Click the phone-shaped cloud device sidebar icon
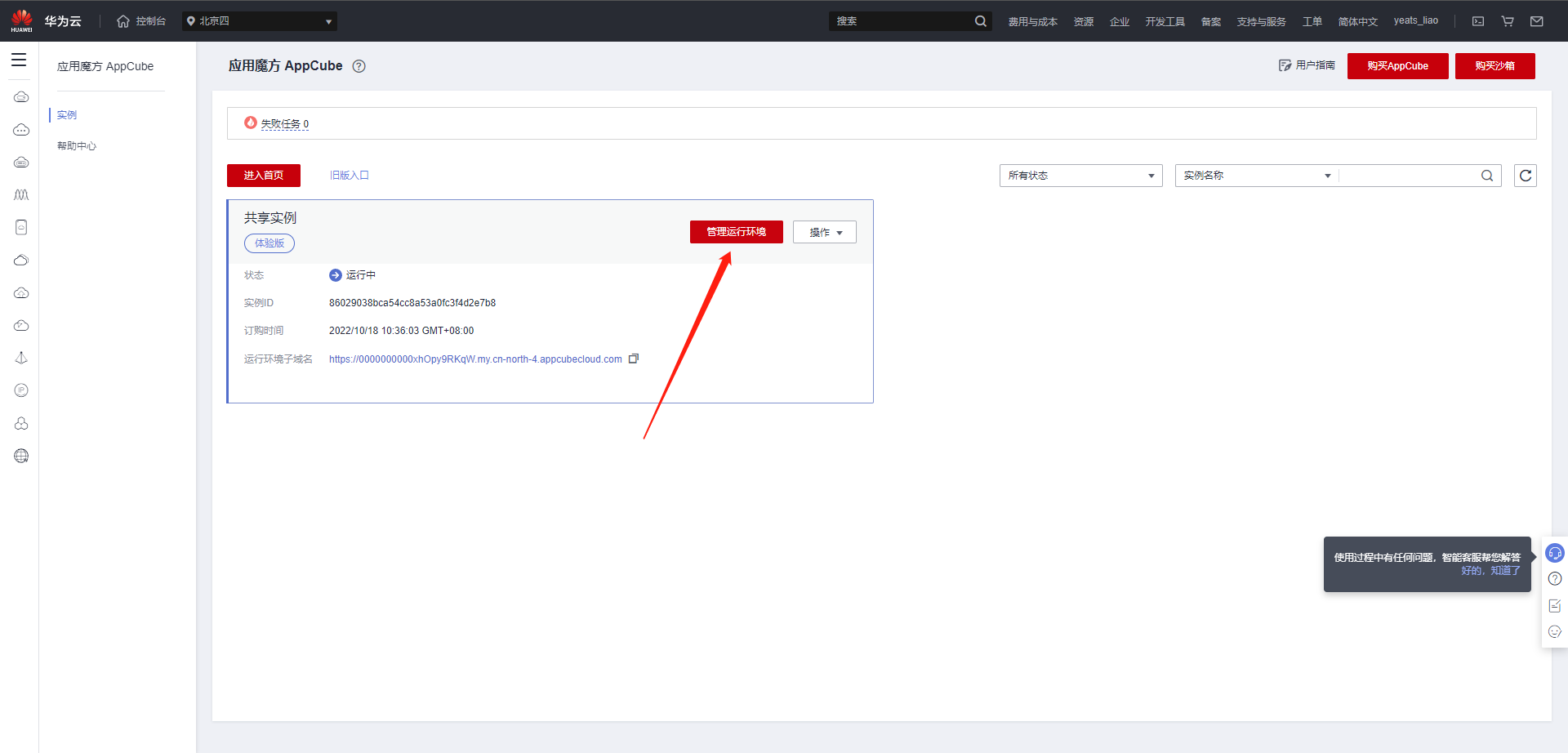The width and height of the screenshot is (1568, 753). click(21, 227)
